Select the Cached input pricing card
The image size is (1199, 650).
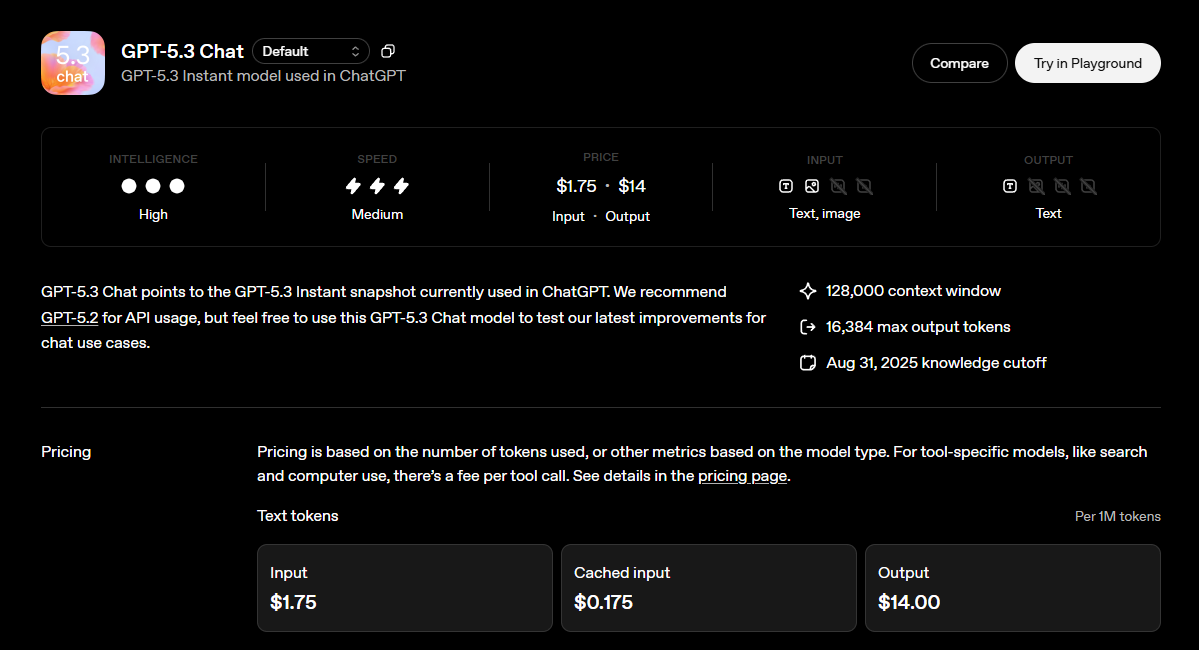pyautogui.click(x=708, y=588)
